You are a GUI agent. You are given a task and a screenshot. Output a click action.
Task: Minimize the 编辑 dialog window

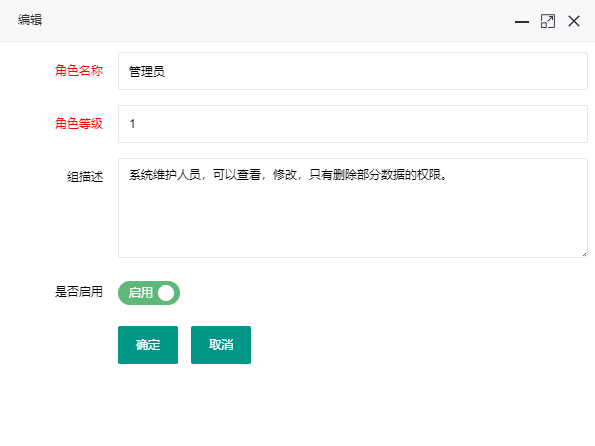(x=522, y=22)
